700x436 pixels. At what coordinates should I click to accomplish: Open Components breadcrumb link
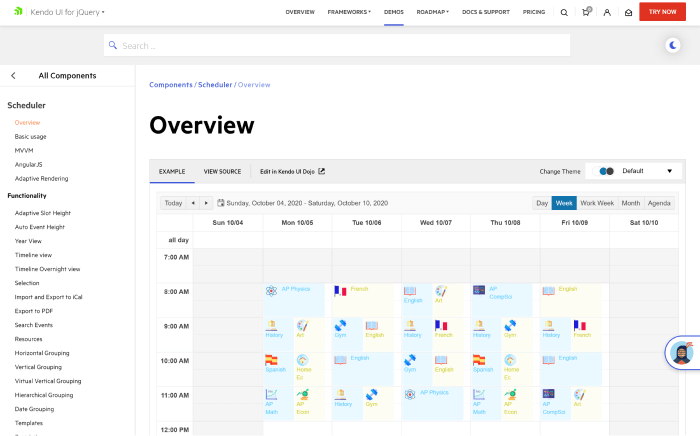[x=171, y=85]
